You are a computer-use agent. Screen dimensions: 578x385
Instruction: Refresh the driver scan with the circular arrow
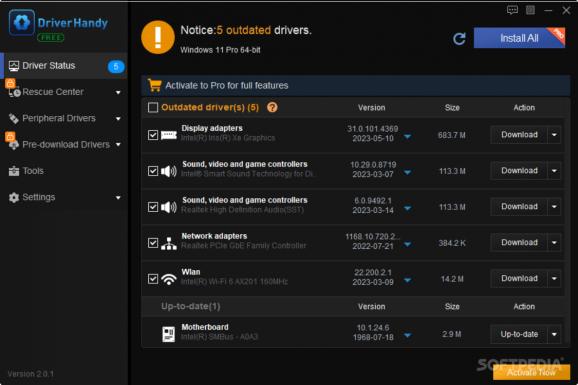[x=459, y=38]
